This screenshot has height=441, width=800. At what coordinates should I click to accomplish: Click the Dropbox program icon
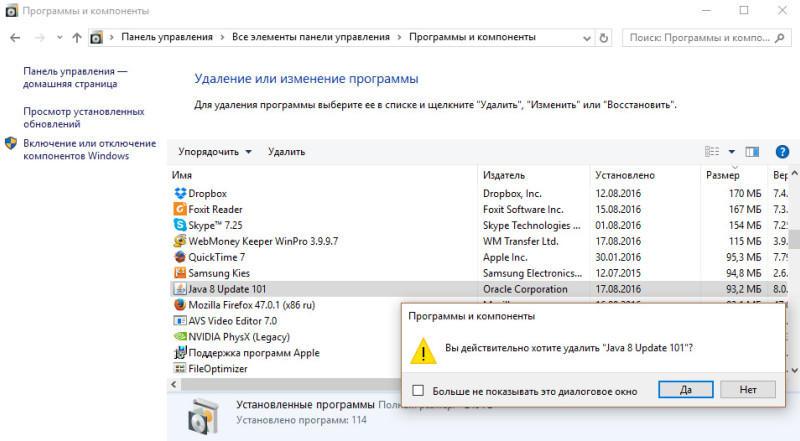tap(180, 193)
